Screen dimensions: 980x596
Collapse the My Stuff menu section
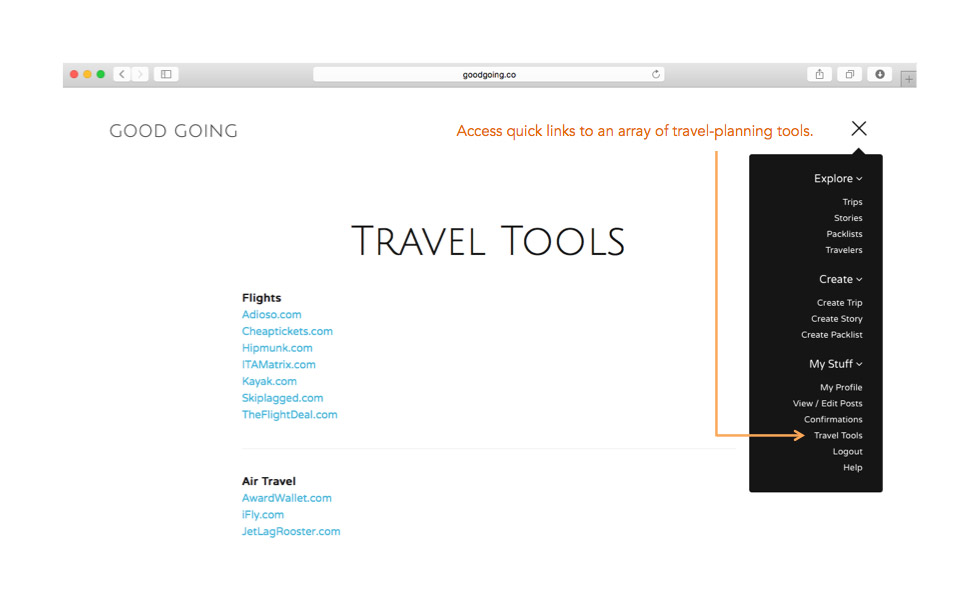(836, 364)
